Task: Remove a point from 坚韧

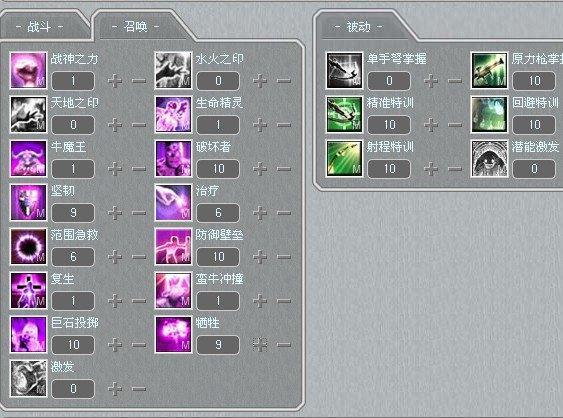Action: click(139, 213)
